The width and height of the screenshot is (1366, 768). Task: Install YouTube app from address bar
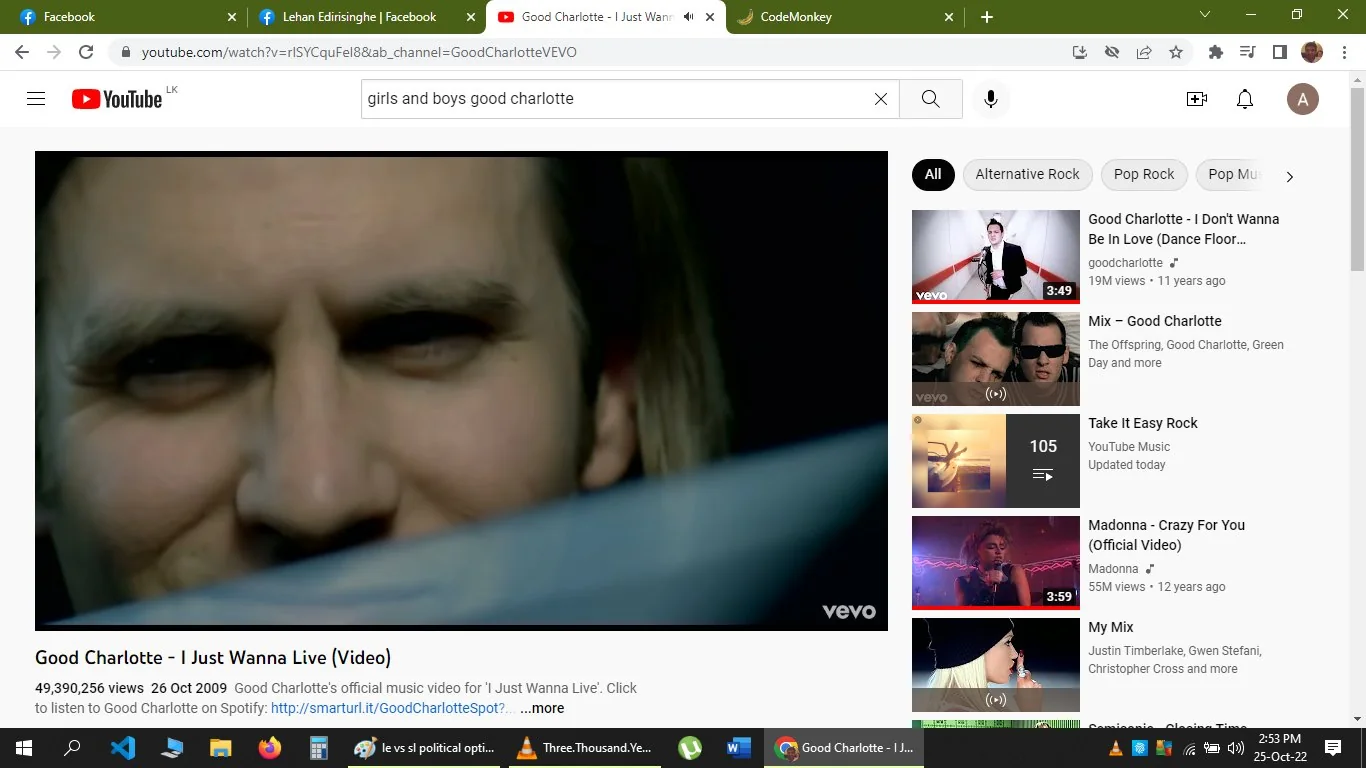point(1079,52)
